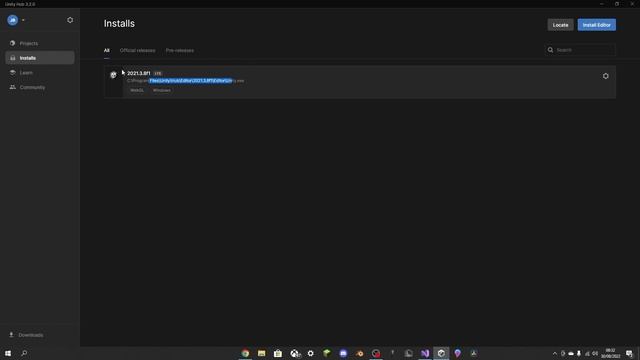Click the Community people icon
Viewport: 640px width, 360px height.
point(13,87)
